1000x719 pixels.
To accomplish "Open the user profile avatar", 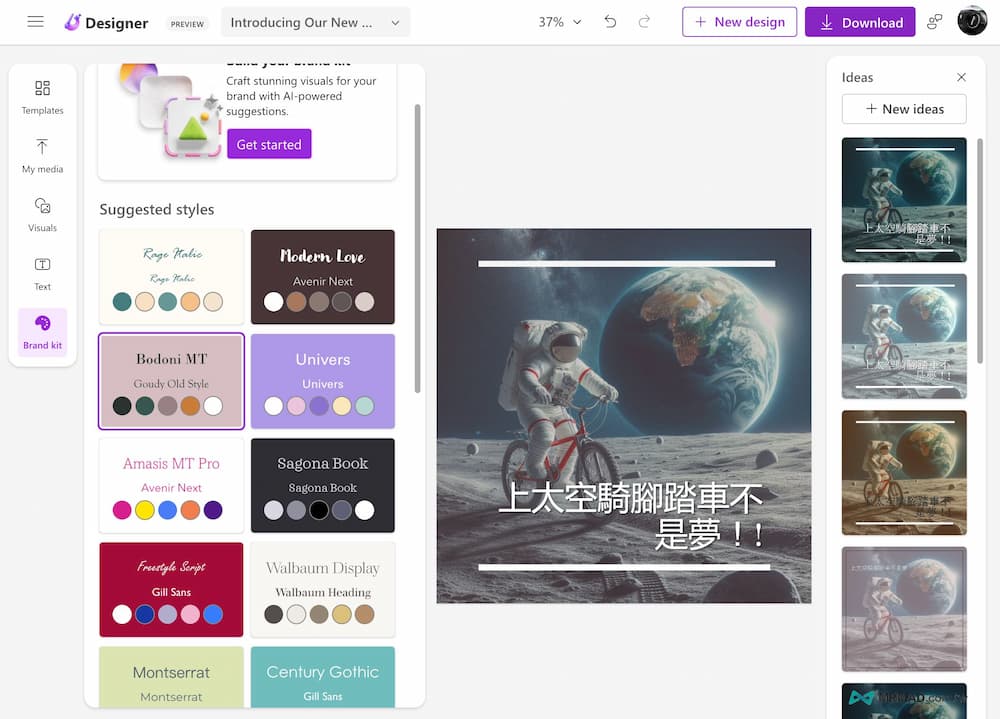I will 972,22.
